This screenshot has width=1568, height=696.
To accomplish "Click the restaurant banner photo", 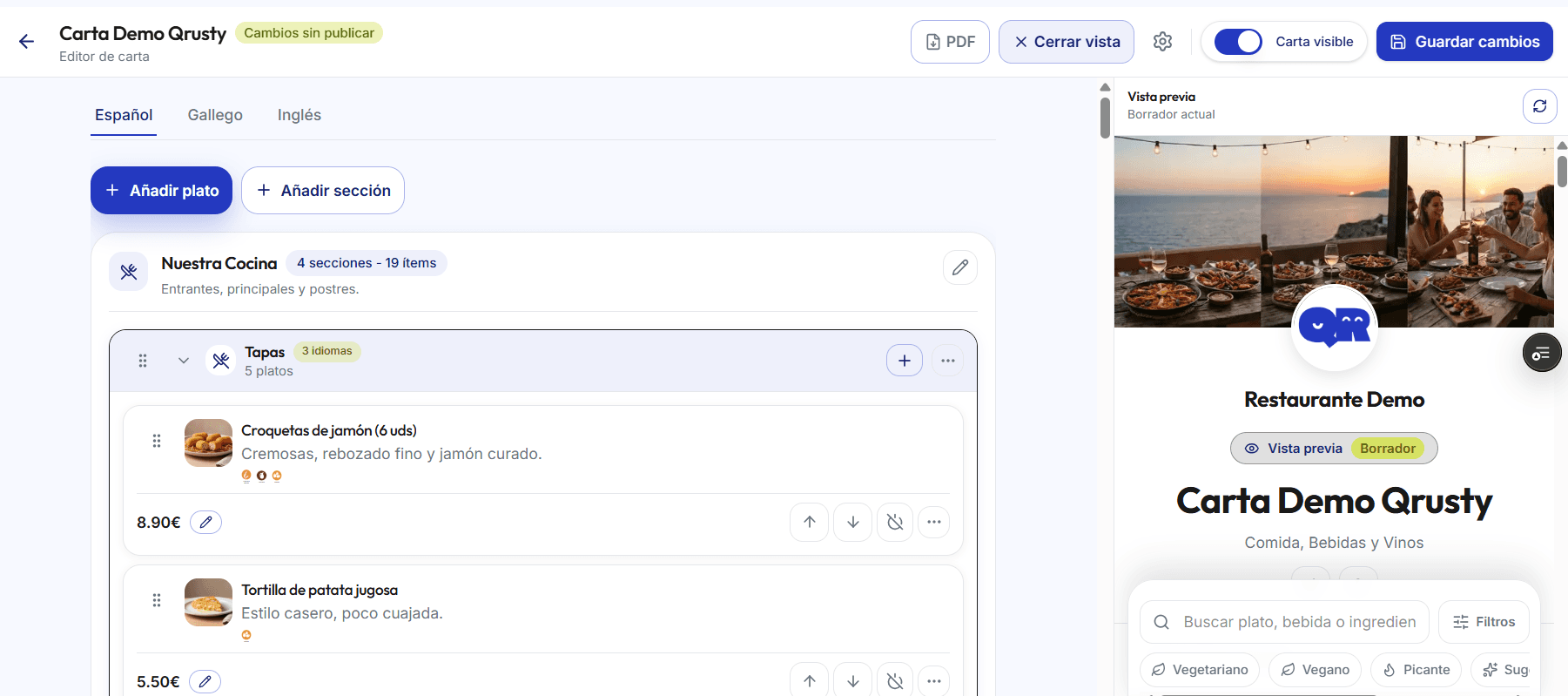I will click(x=1334, y=231).
